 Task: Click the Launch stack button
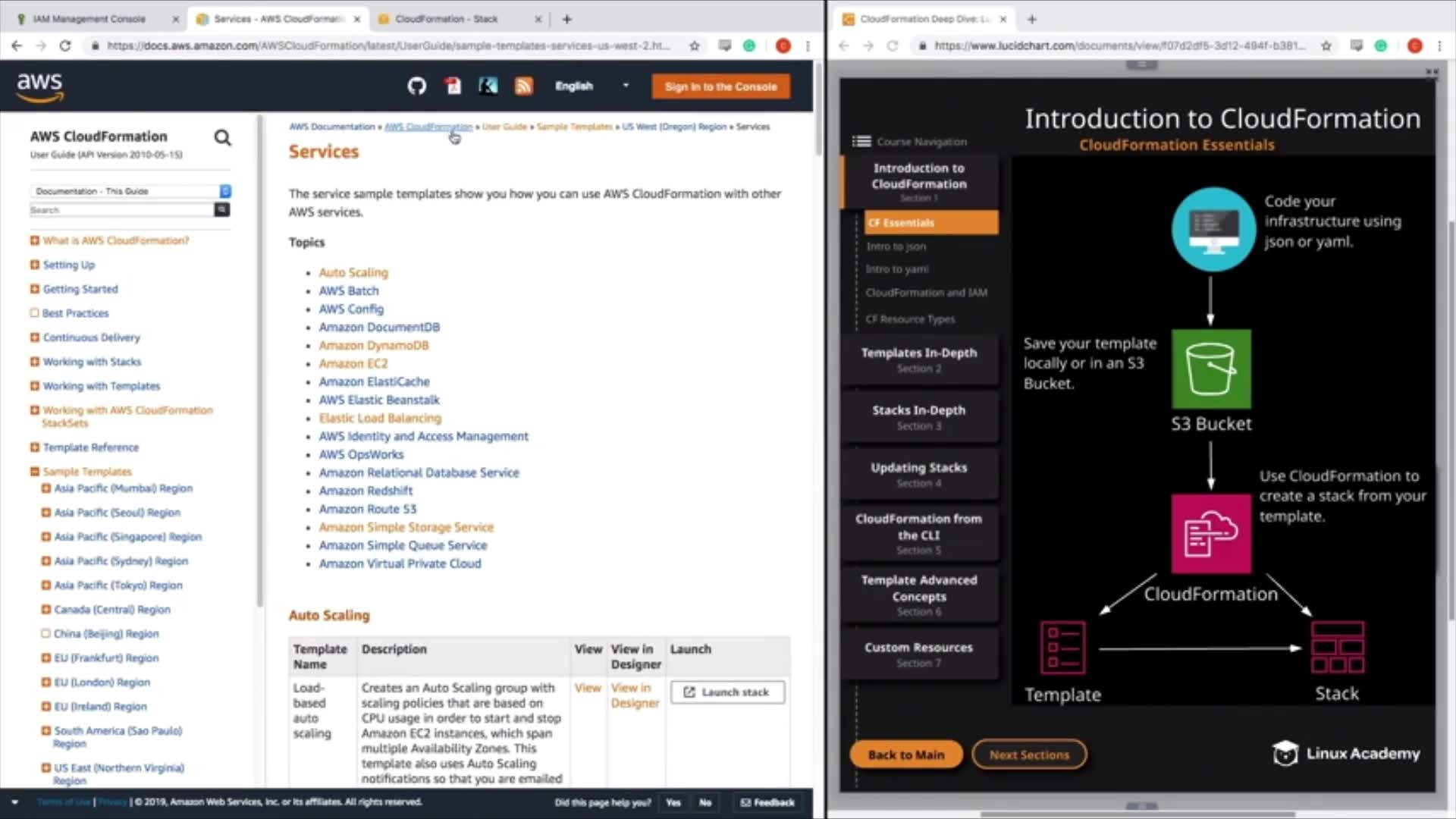pyautogui.click(x=727, y=692)
